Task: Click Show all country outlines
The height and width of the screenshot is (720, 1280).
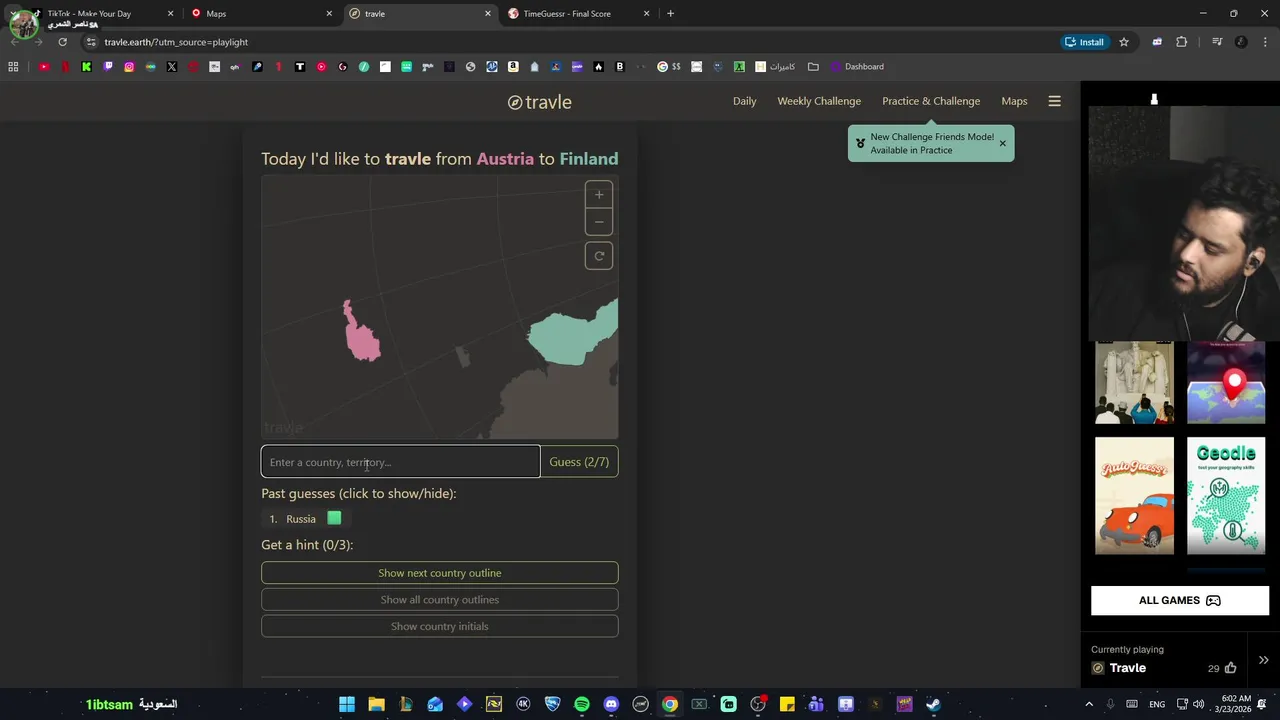Action: [x=440, y=600]
